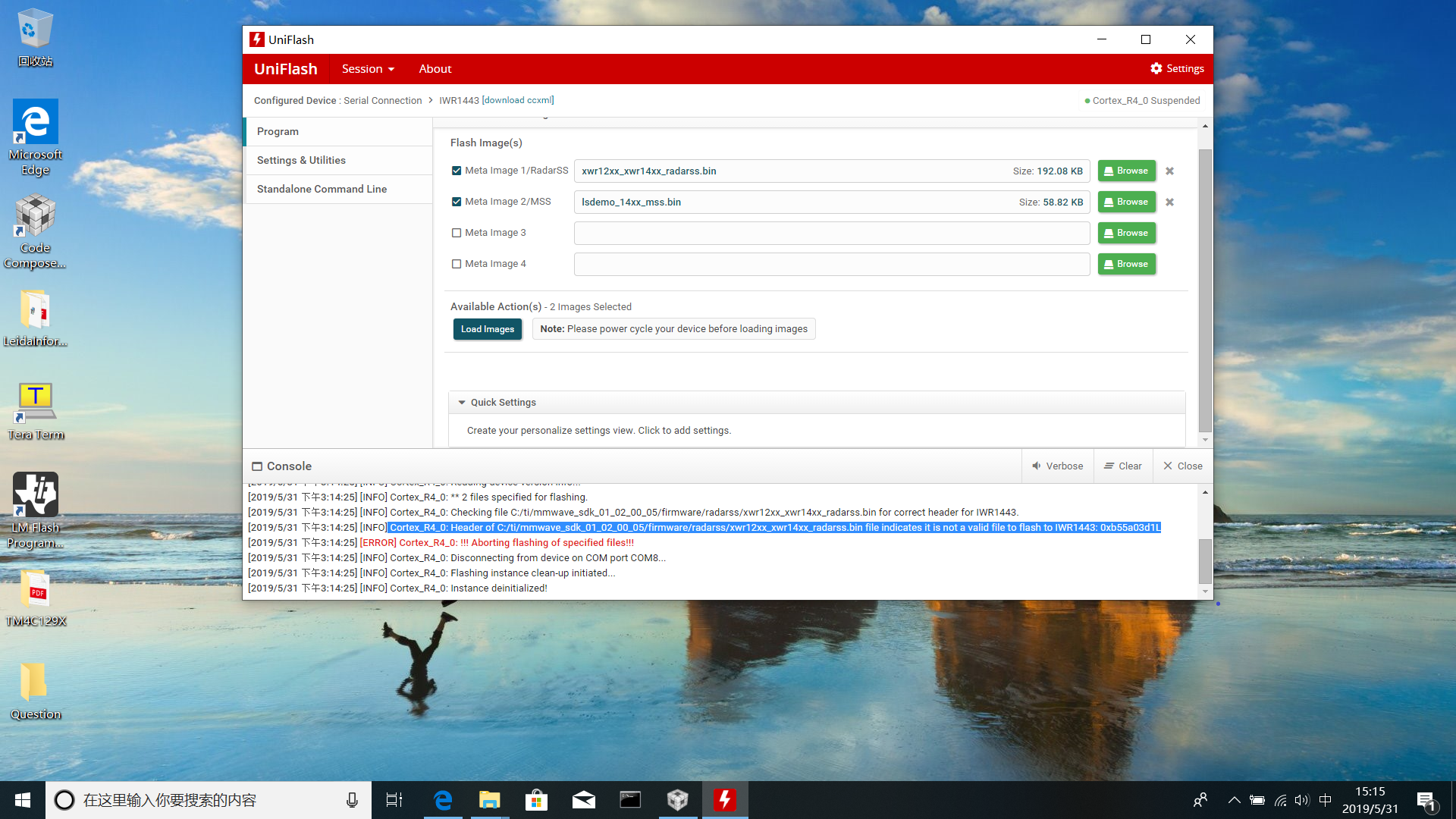Click main panel vertical scrollbar thumb
Screen dimensions: 1456x819
tap(1205, 291)
